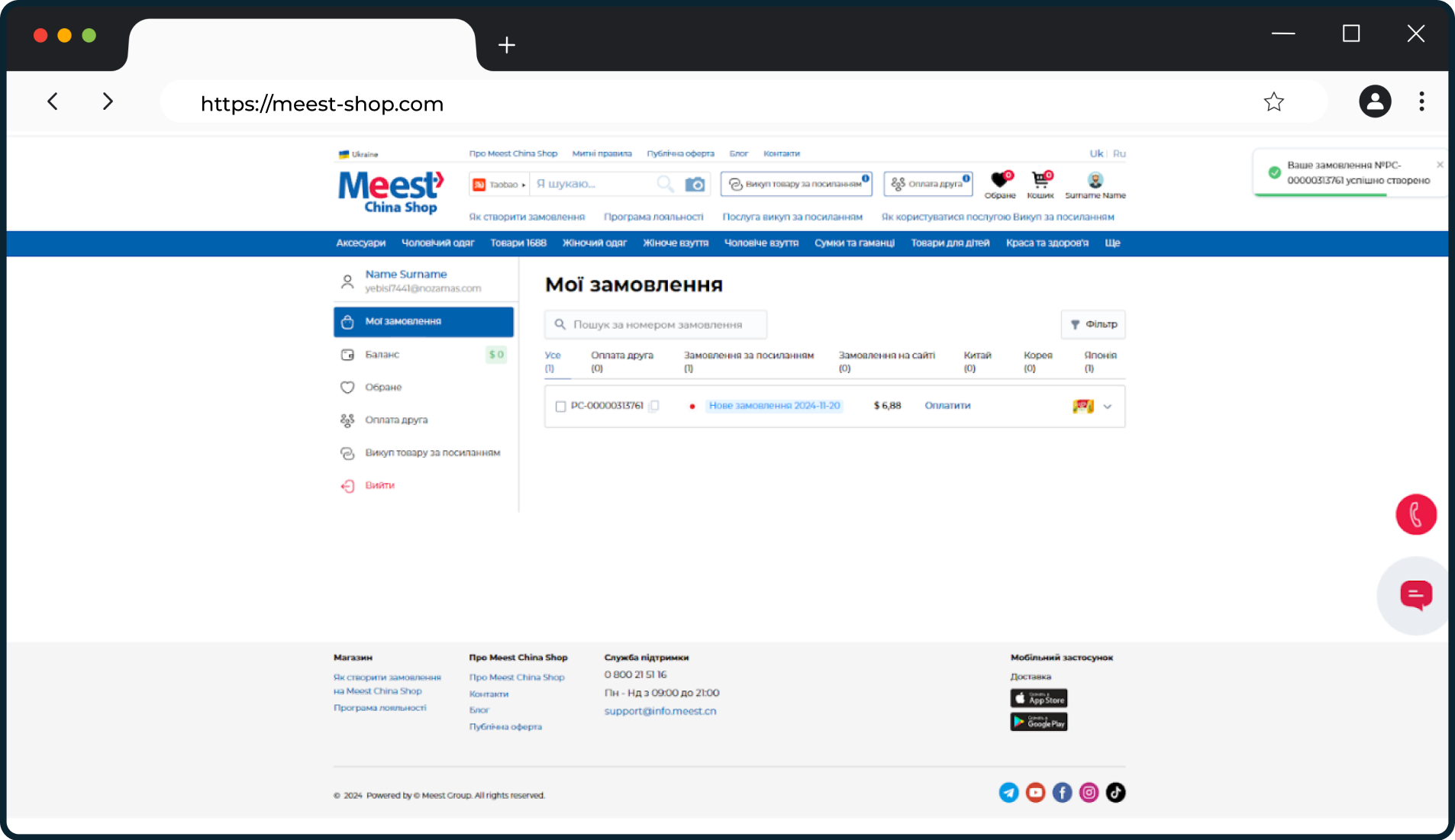Expand the Ще category menu
The image size is (1455, 840).
(x=1112, y=243)
